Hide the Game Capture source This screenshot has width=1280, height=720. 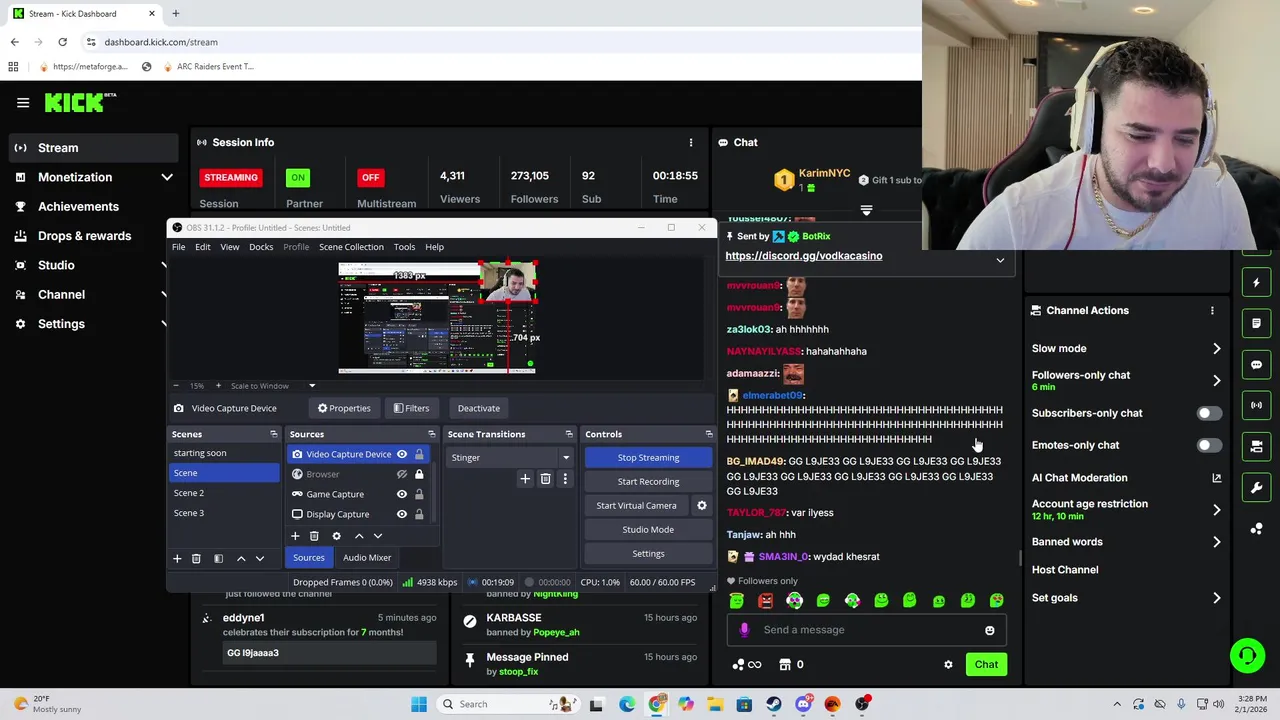click(x=402, y=494)
